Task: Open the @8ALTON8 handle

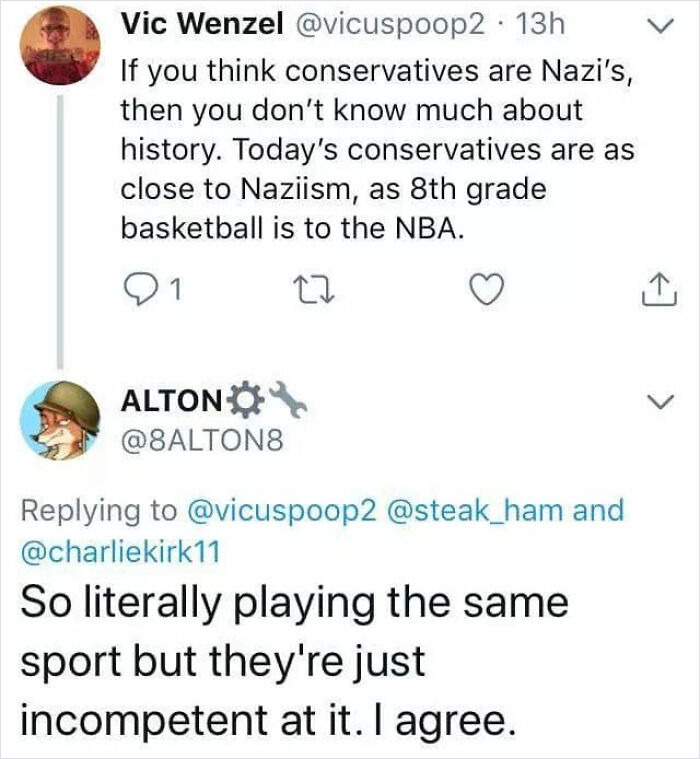Action: (202, 441)
